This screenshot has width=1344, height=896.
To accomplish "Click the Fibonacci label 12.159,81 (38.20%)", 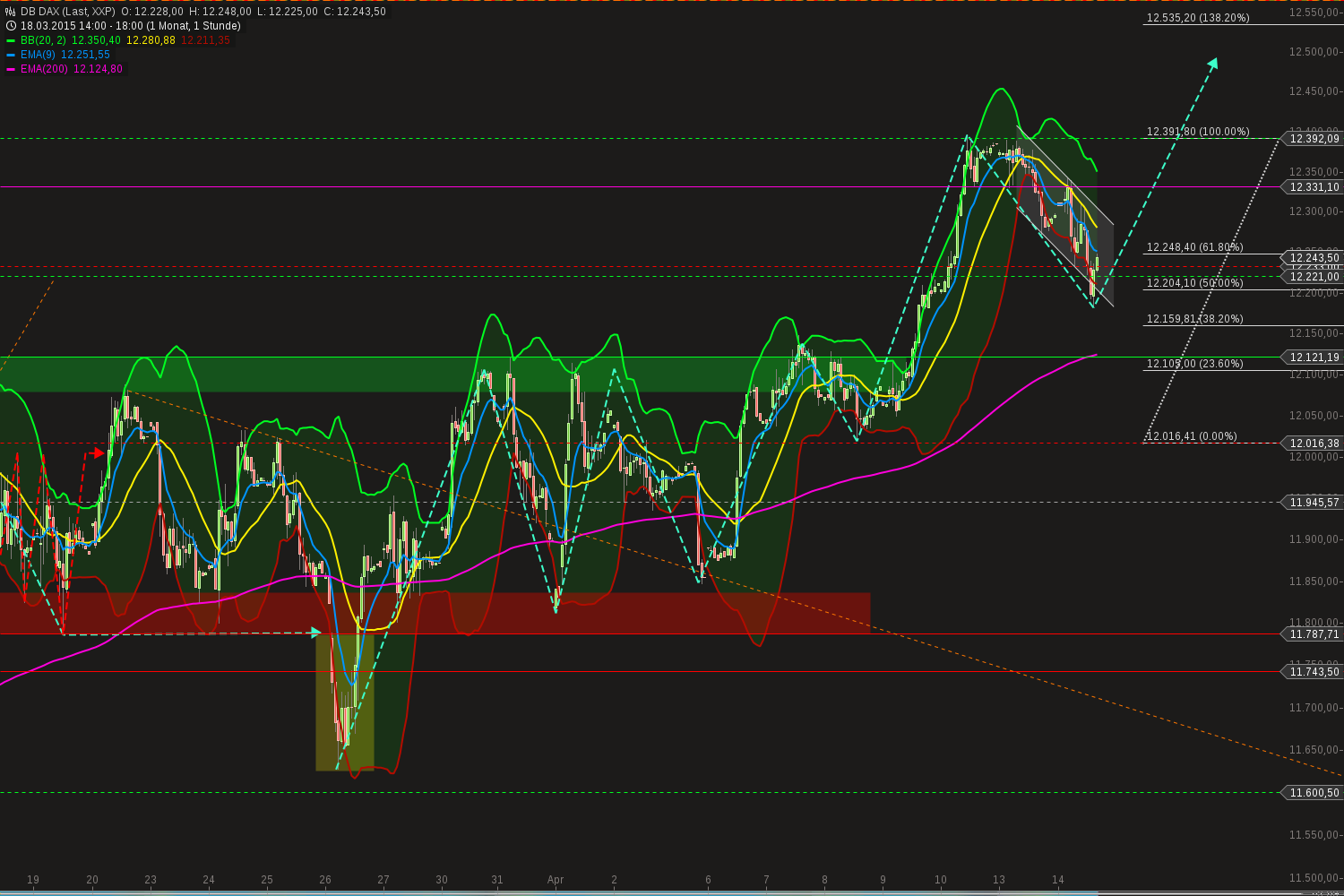I will tap(1195, 319).
